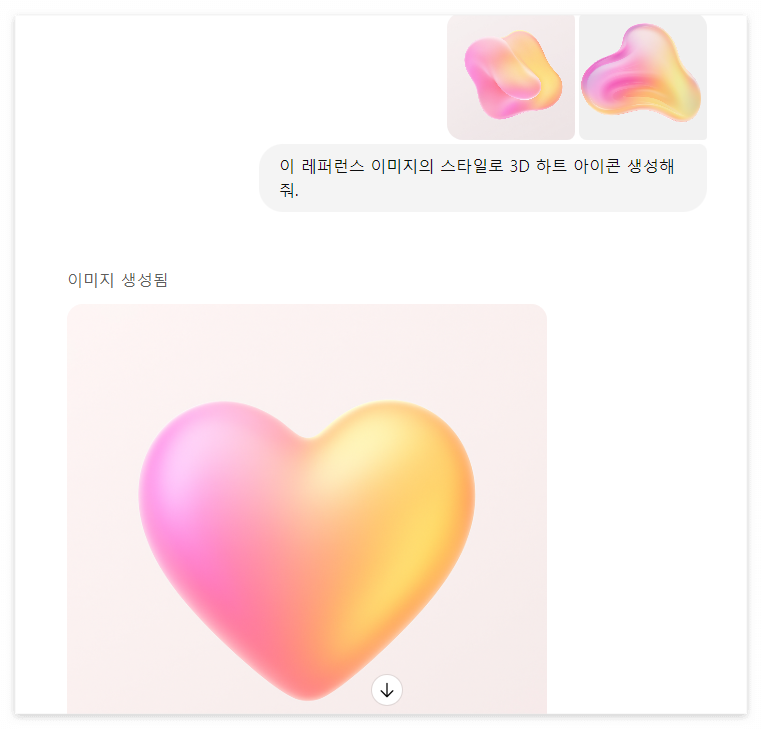This screenshot has width=762, height=729.
Task: Click '생성해' at the first line's end
Action: click(x=651, y=166)
